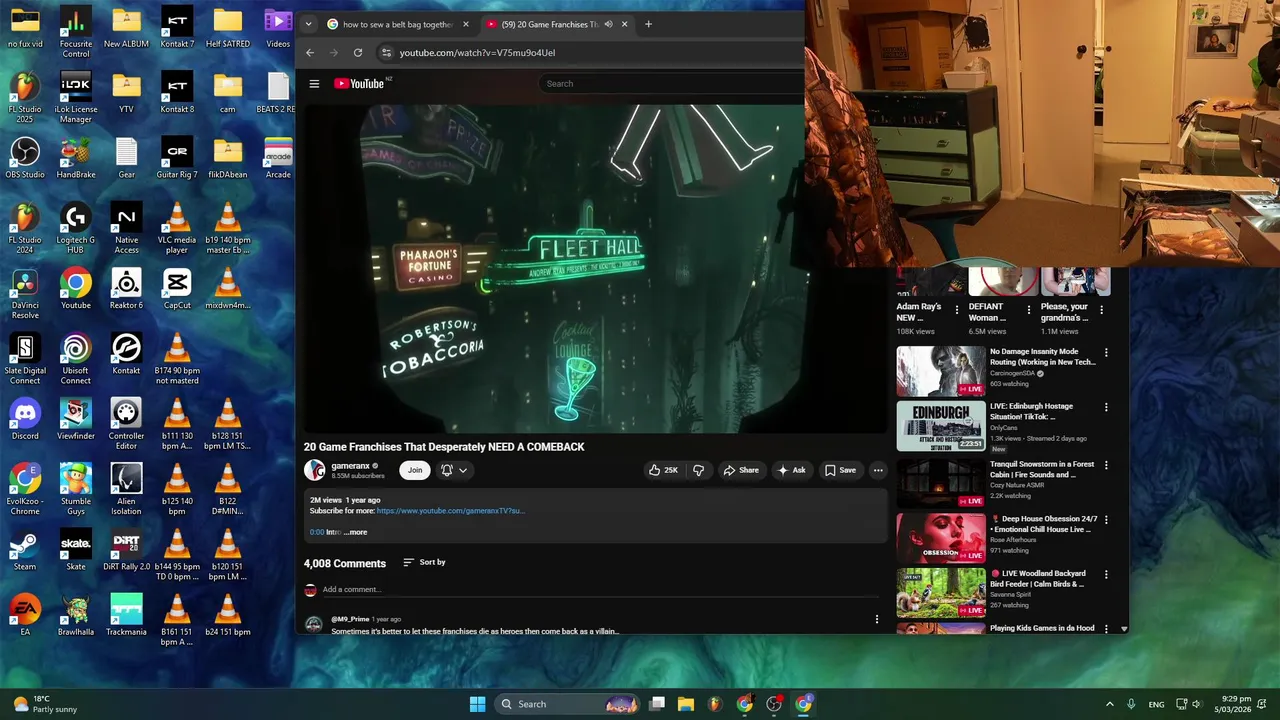Open more actions for the video
1280x720 pixels.
tap(878, 470)
